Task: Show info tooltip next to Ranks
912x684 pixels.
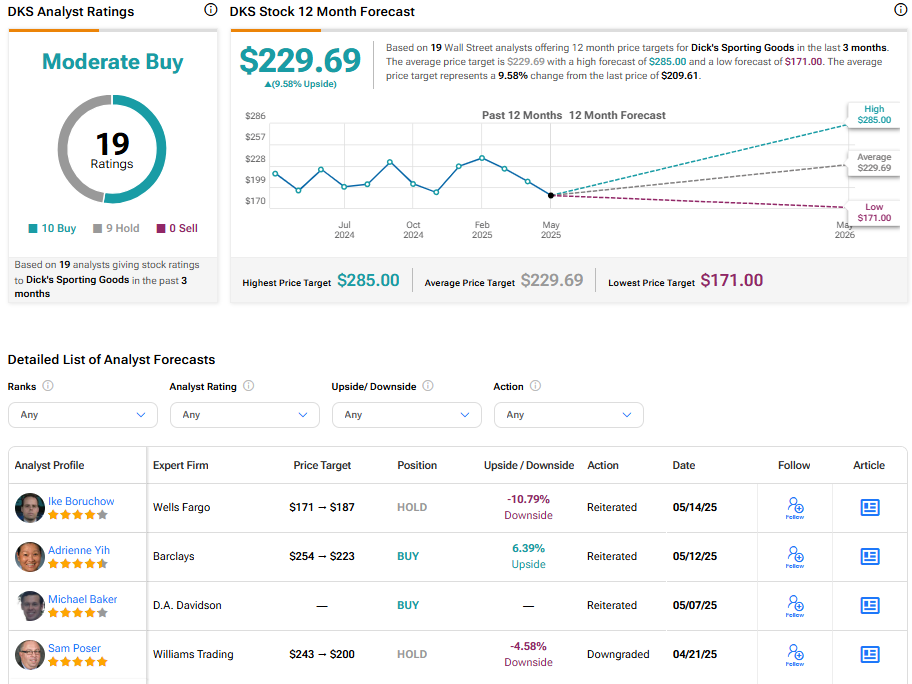Action: point(48,386)
